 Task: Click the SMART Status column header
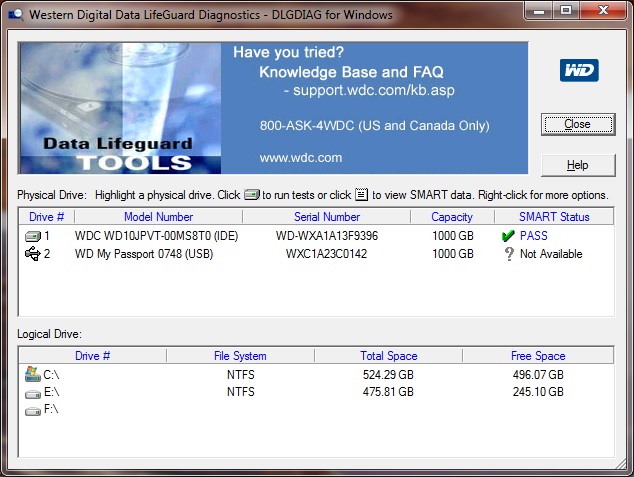pos(554,217)
